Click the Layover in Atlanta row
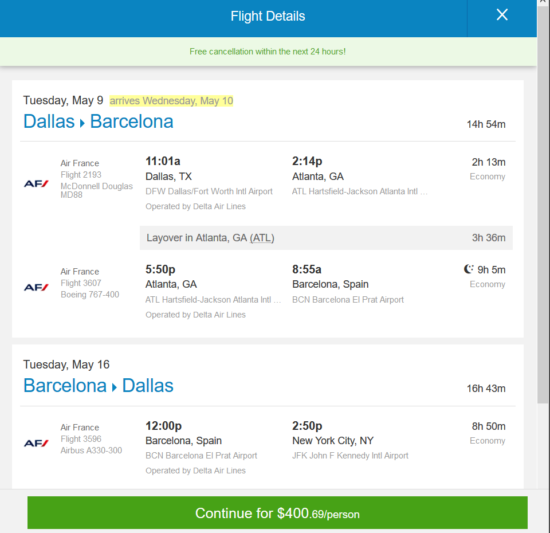This screenshot has height=533, width=550. click(x=326, y=238)
